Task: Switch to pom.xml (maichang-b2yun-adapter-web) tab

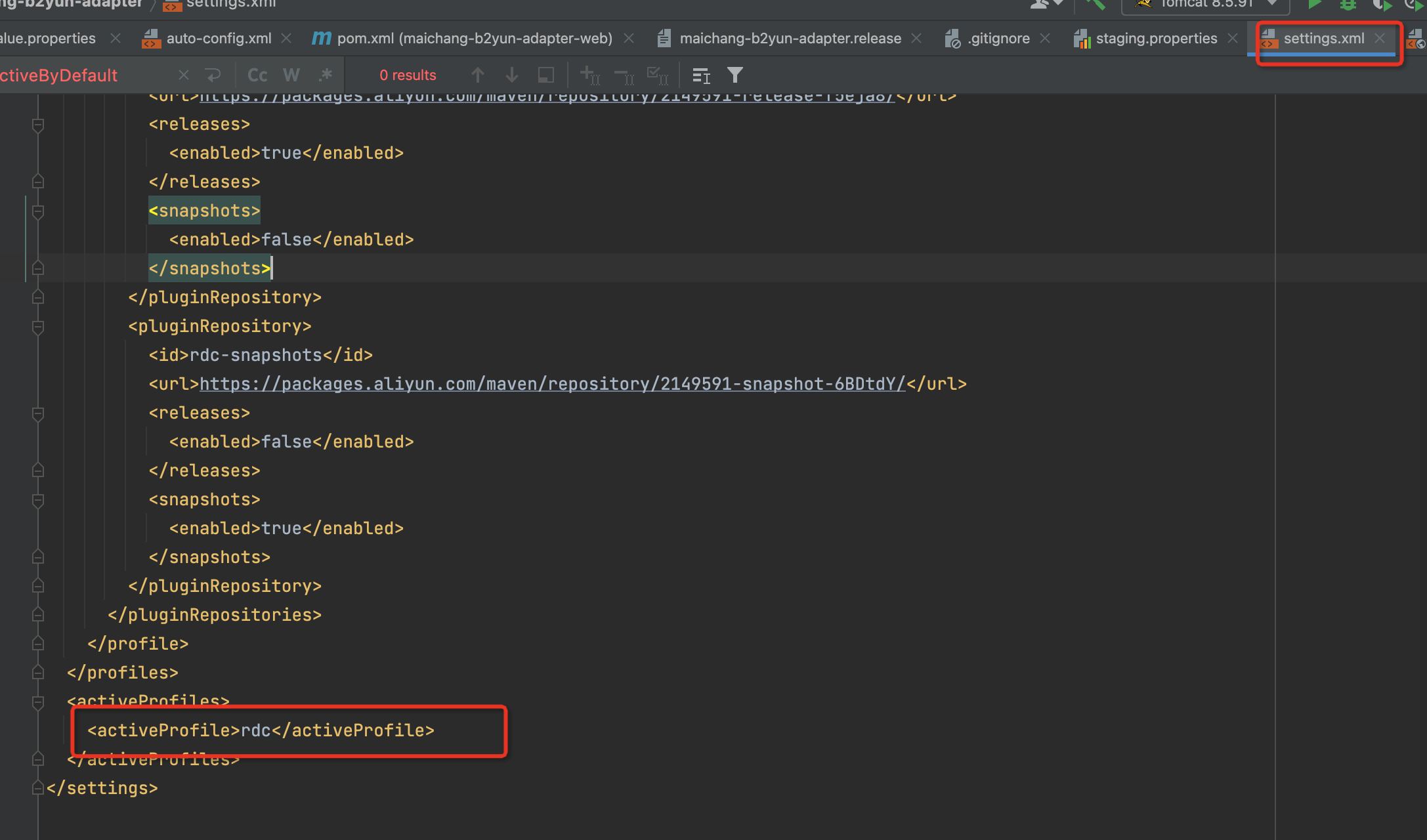Action: click(462, 39)
